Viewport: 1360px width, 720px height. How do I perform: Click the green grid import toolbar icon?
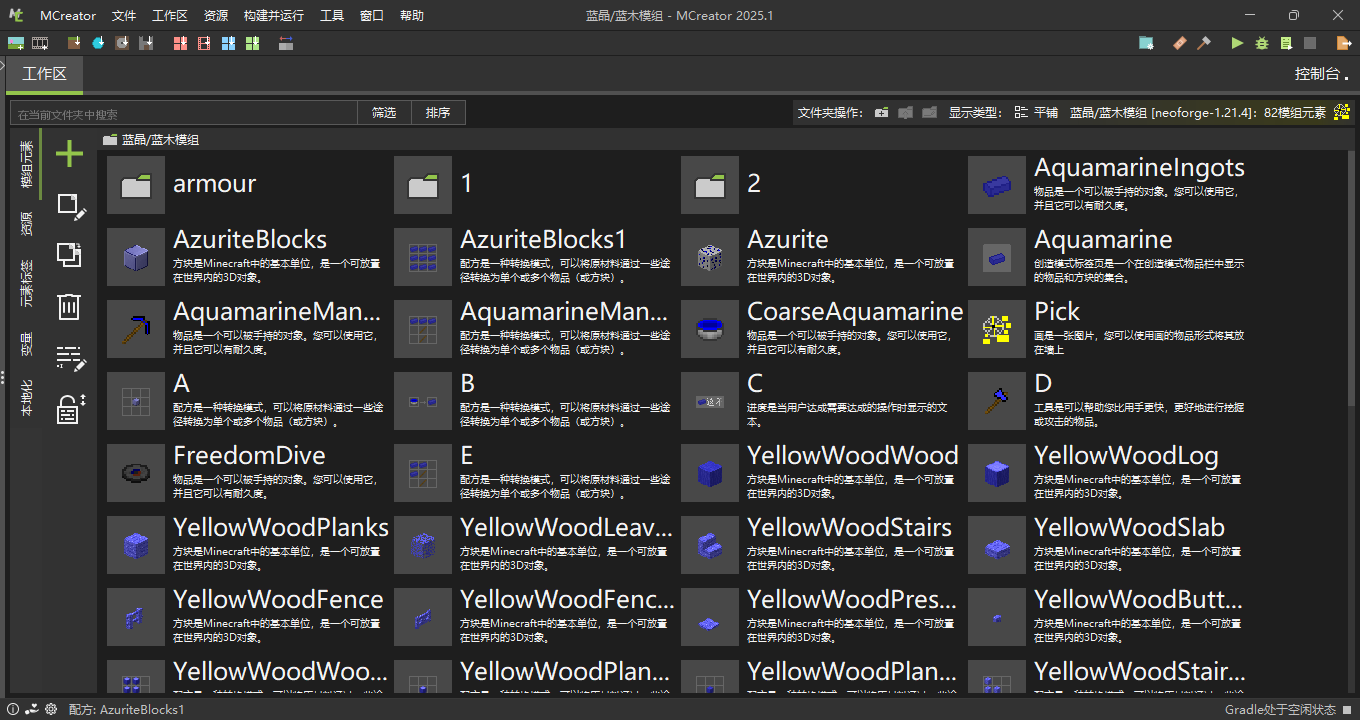tap(252, 43)
